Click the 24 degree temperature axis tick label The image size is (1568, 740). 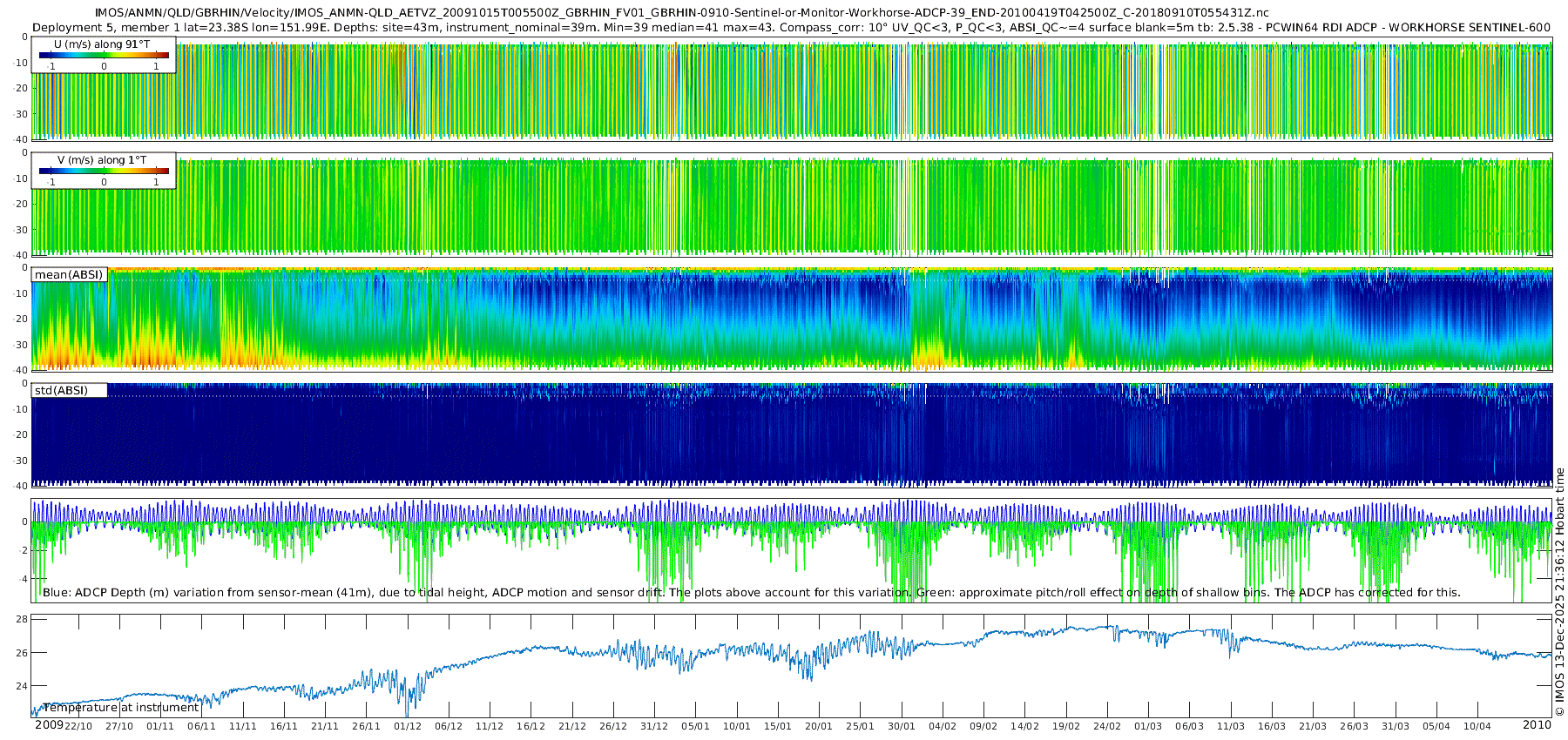(22, 686)
